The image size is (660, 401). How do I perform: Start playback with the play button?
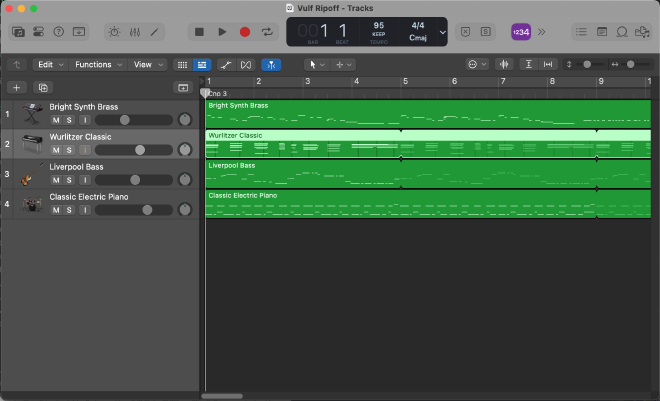(222, 32)
